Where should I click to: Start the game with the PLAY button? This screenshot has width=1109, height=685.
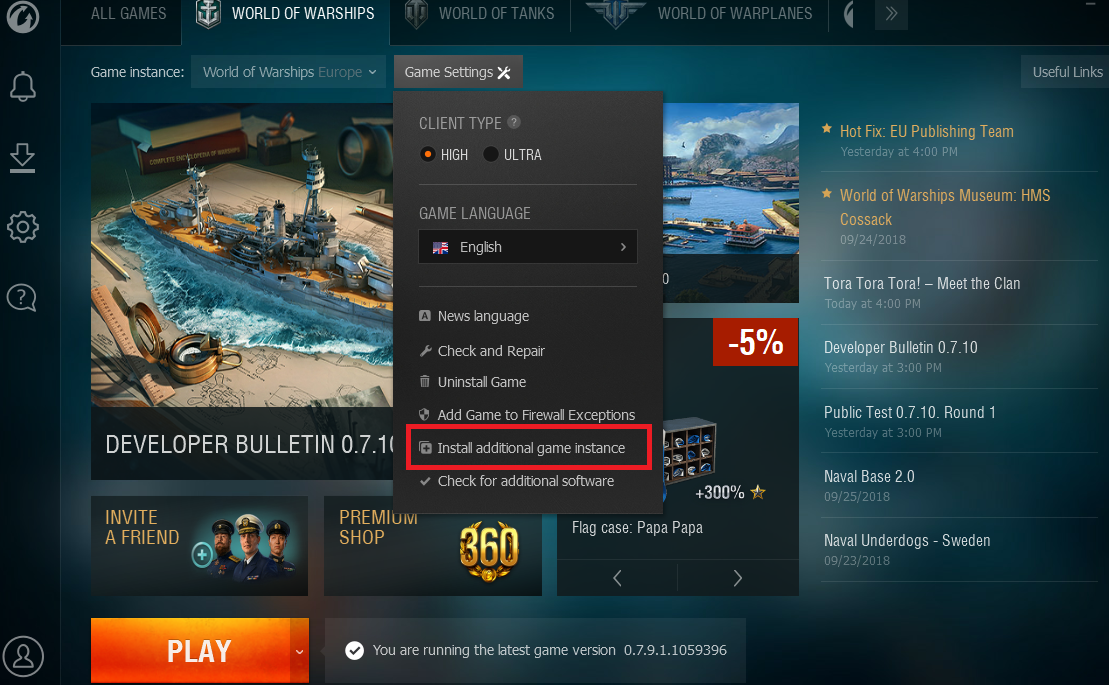pyautogui.click(x=191, y=651)
